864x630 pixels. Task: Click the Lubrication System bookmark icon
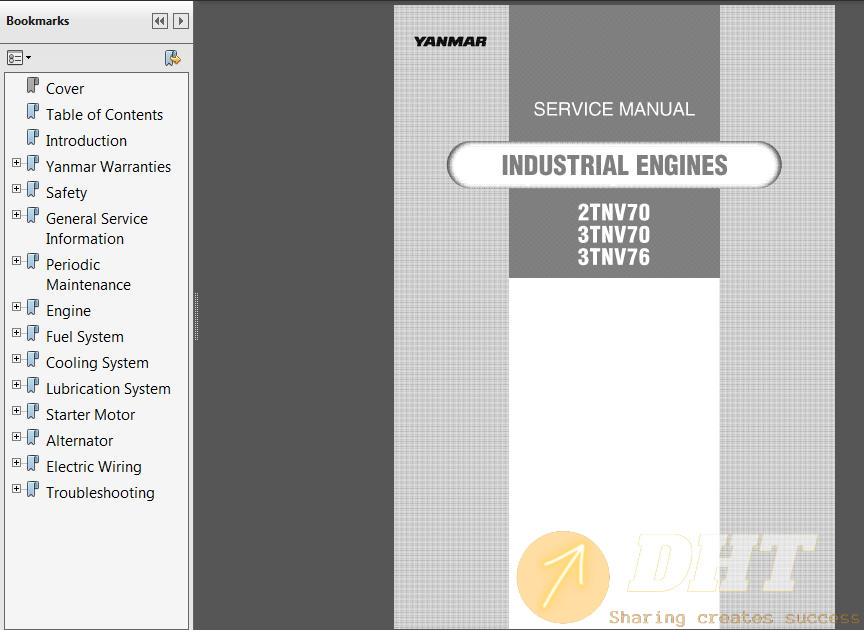click(x=33, y=385)
